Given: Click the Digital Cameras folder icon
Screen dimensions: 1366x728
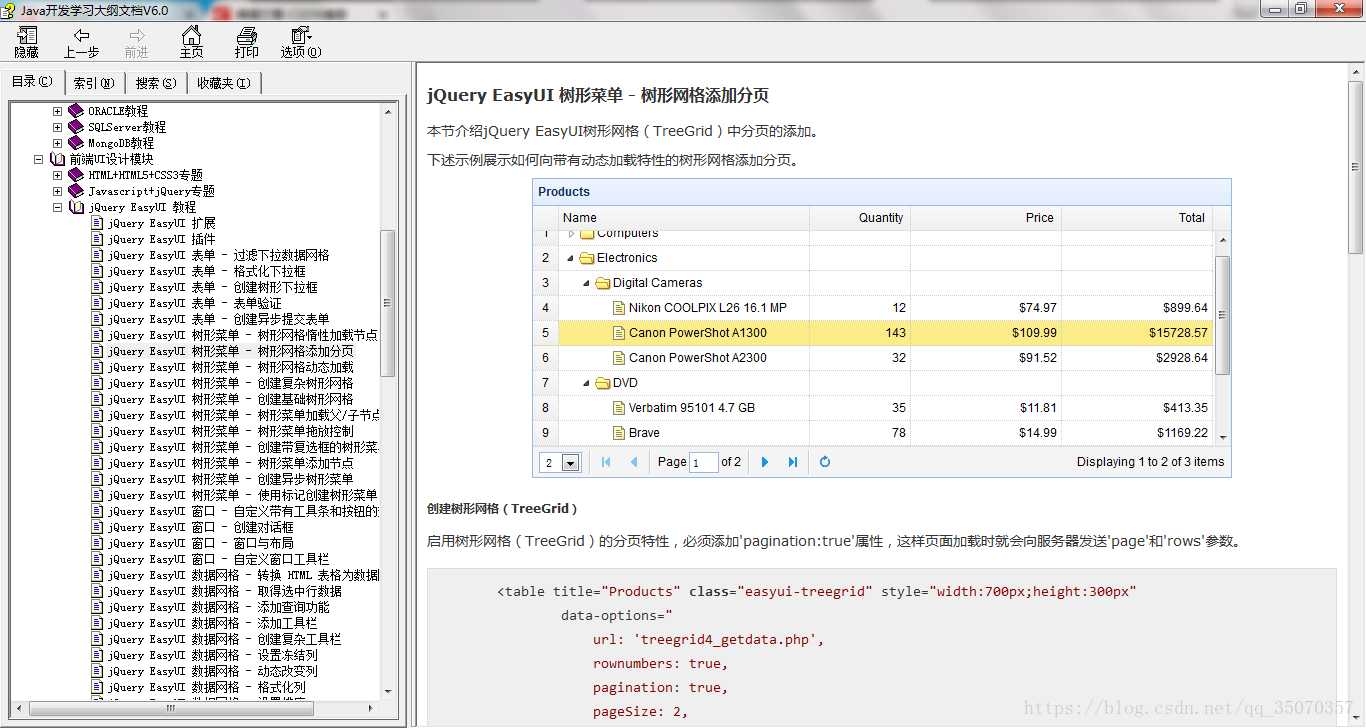Looking at the screenshot, I should click(x=603, y=283).
